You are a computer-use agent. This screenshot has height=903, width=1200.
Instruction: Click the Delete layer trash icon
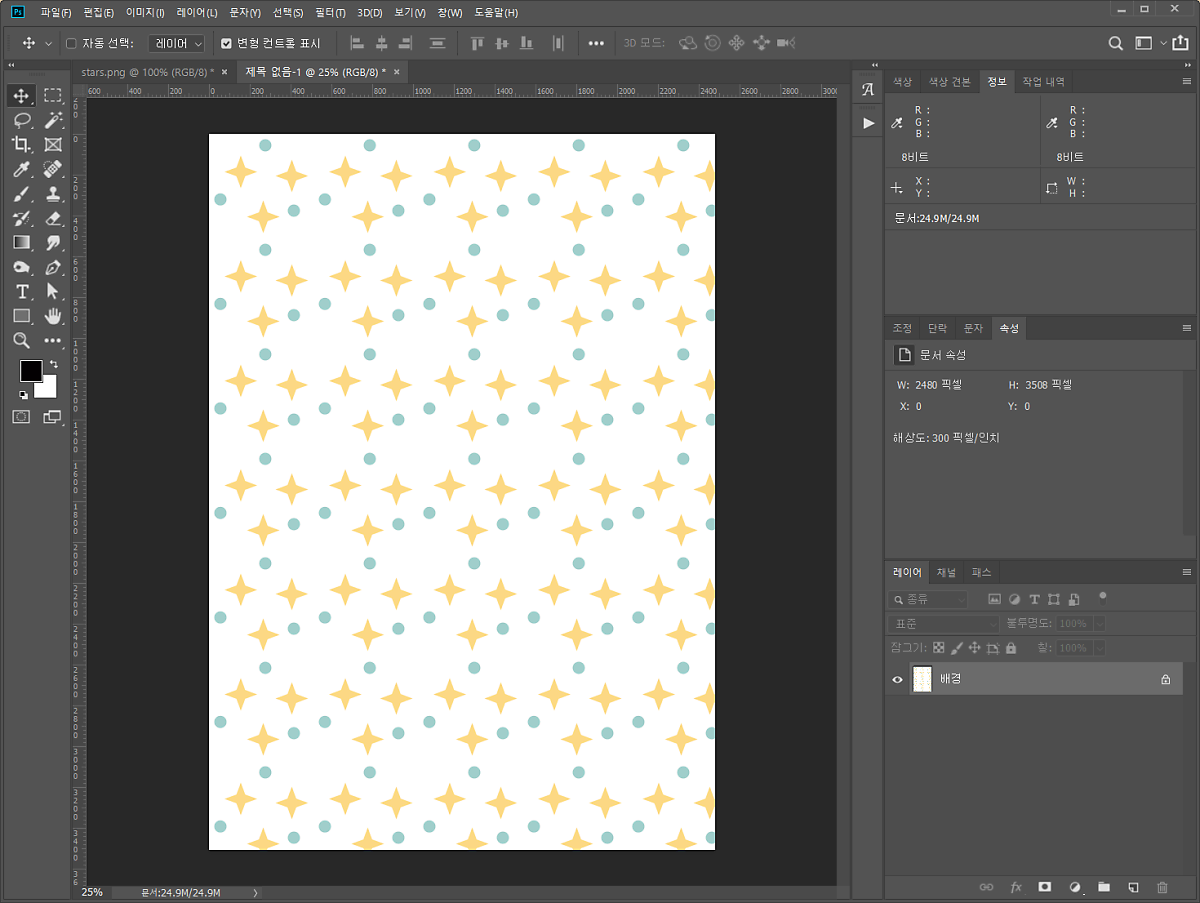pyautogui.click(x=1162, y=887)
